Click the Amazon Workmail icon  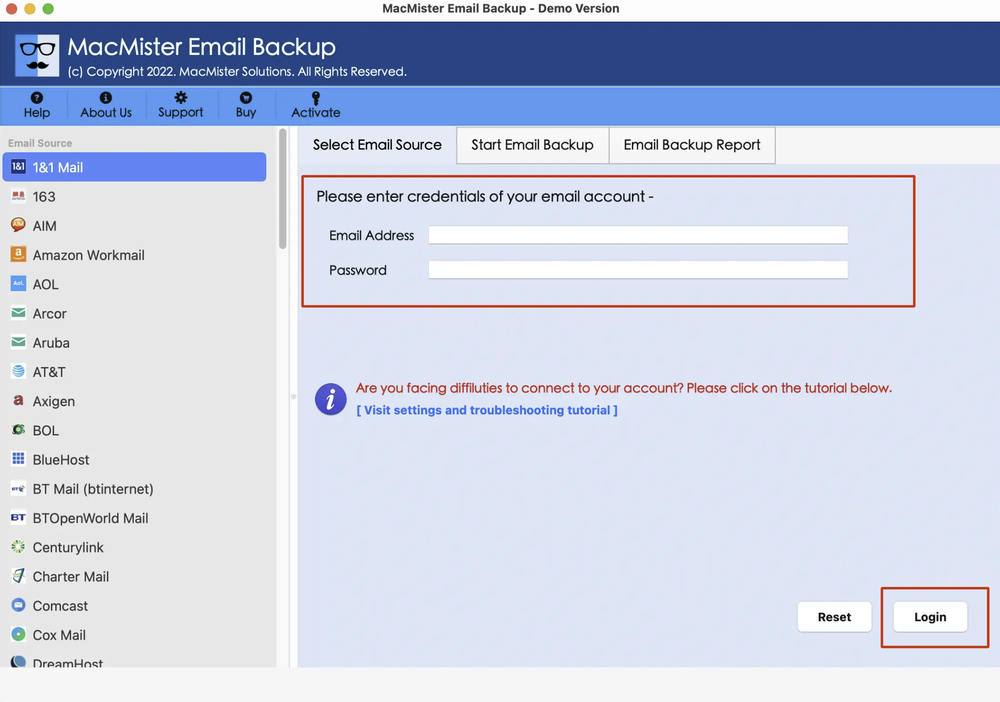[18, 254]
